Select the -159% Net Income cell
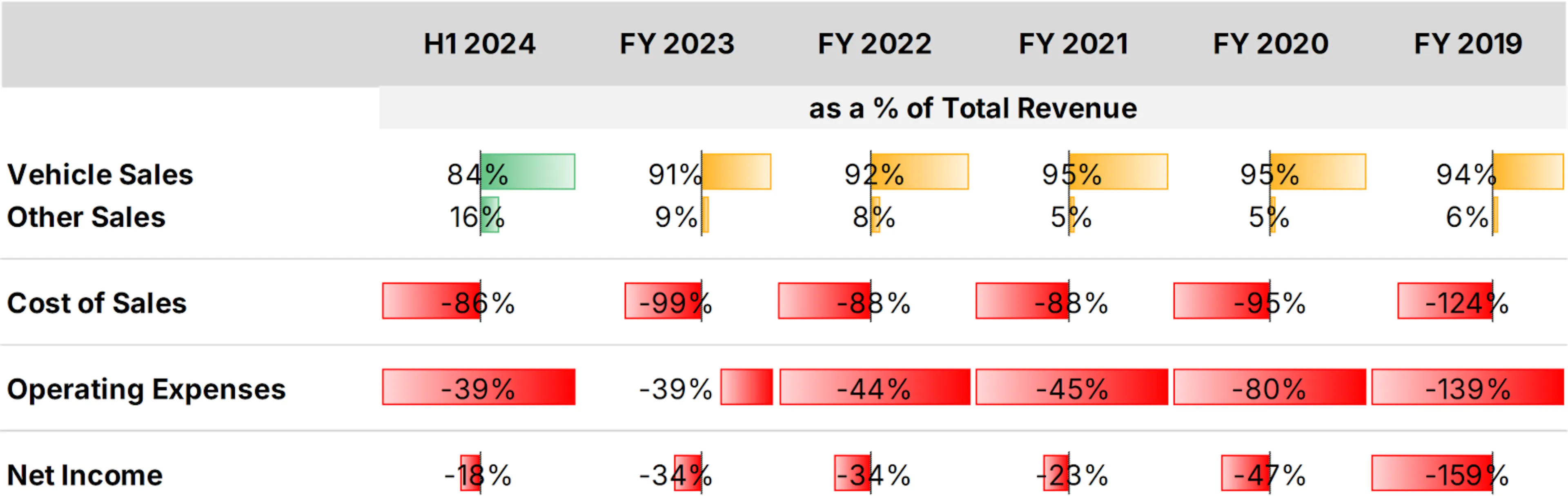Viewport: 1568px width, 496px height. 1467,475
